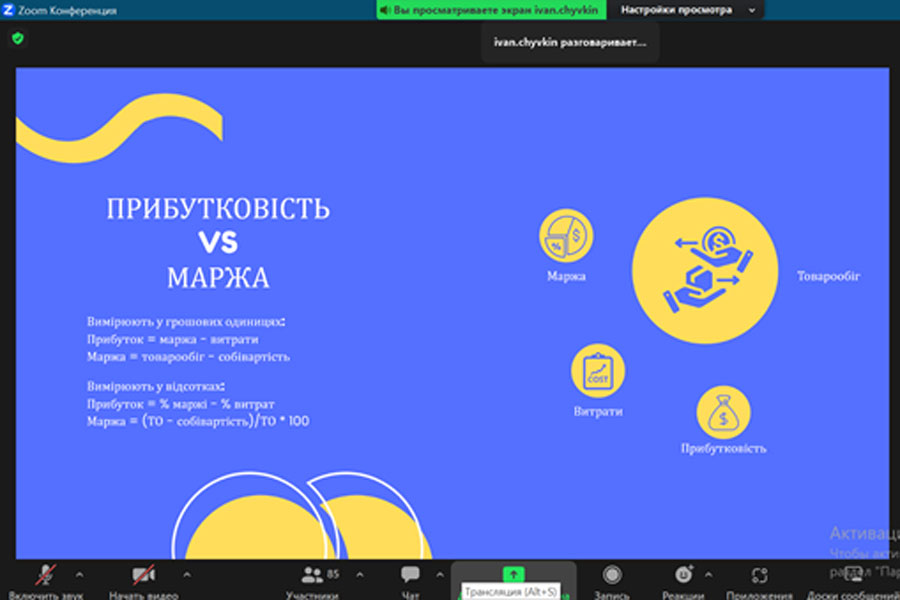Screen dimensions: 900x600
Task: Unmute the microphone (Включить звук)
Action: [45, 581]
